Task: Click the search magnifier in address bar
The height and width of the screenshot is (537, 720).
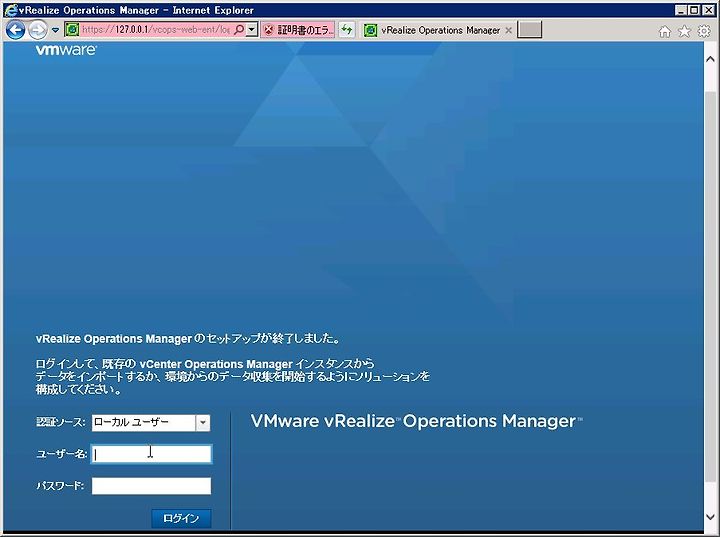Action: pos(239,30)
